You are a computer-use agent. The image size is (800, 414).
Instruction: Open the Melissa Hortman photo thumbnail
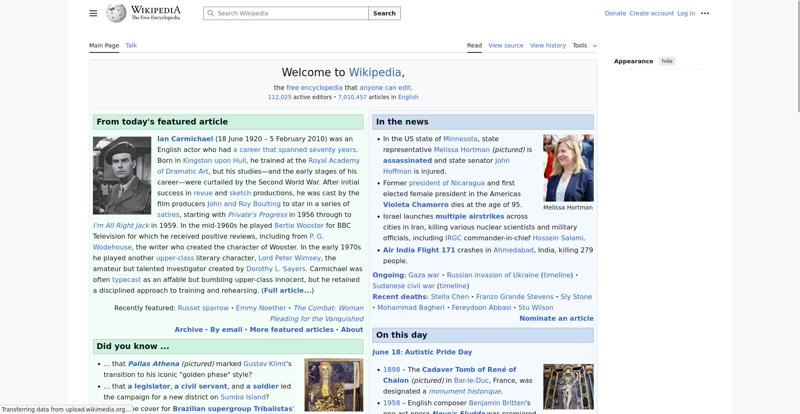[568, 168]
